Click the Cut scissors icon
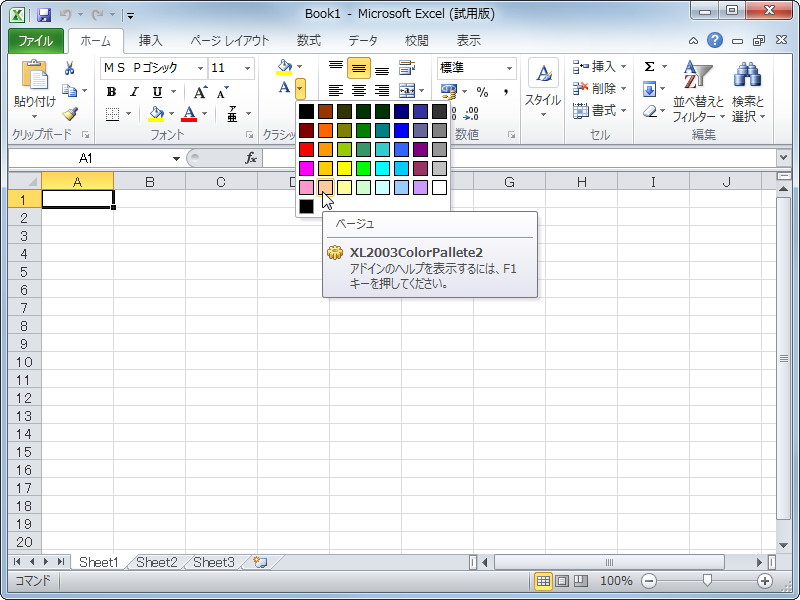This screenshot has width=800, height=600. [x=69, y=68]
